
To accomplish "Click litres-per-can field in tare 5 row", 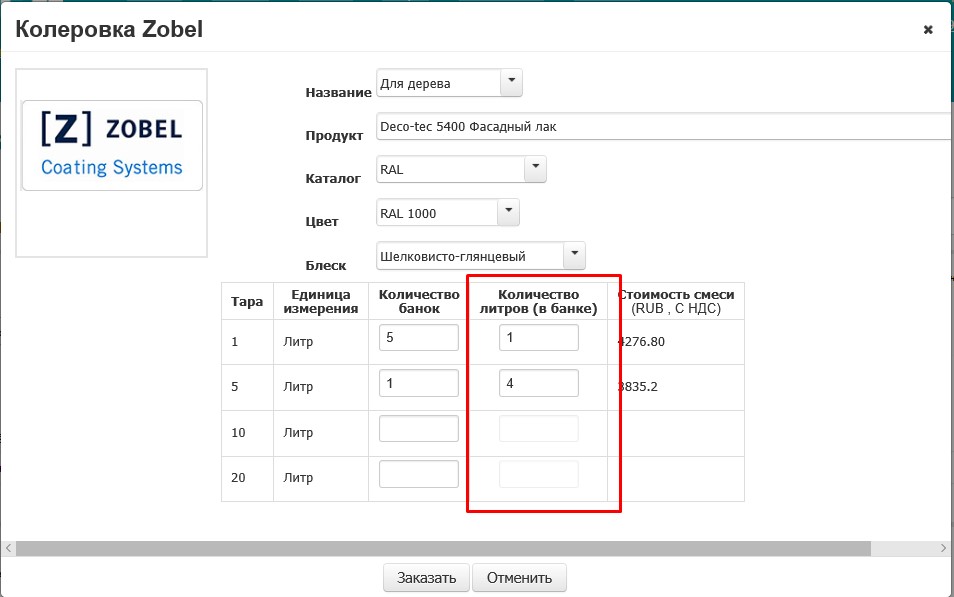I will [x=538, y=383].
